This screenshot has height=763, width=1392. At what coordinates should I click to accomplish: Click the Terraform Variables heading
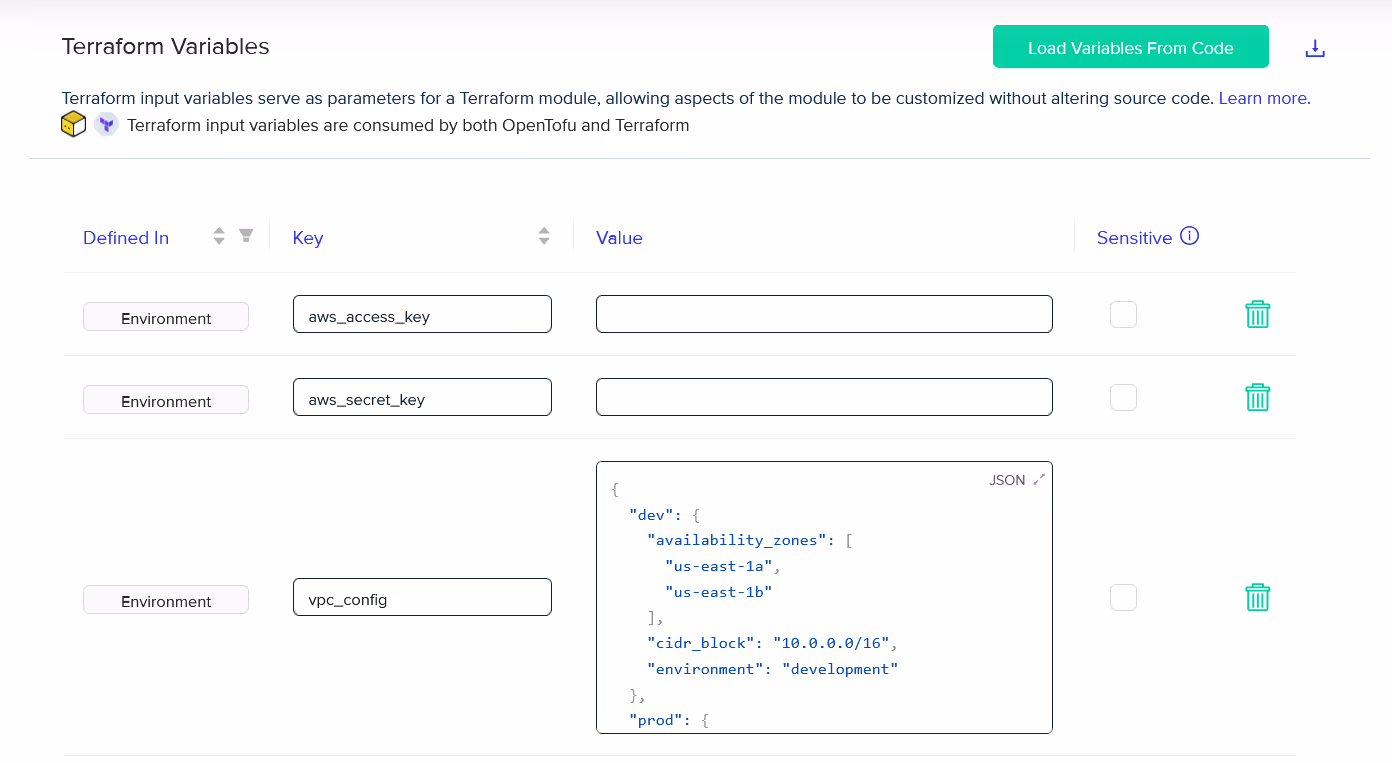166,46
